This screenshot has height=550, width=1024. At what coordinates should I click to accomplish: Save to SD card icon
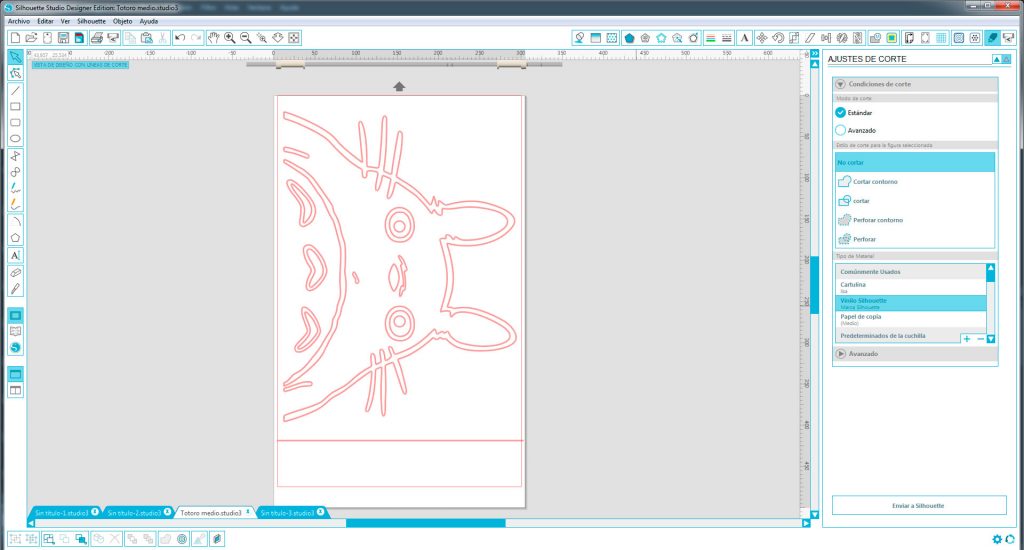pos(79,38)
